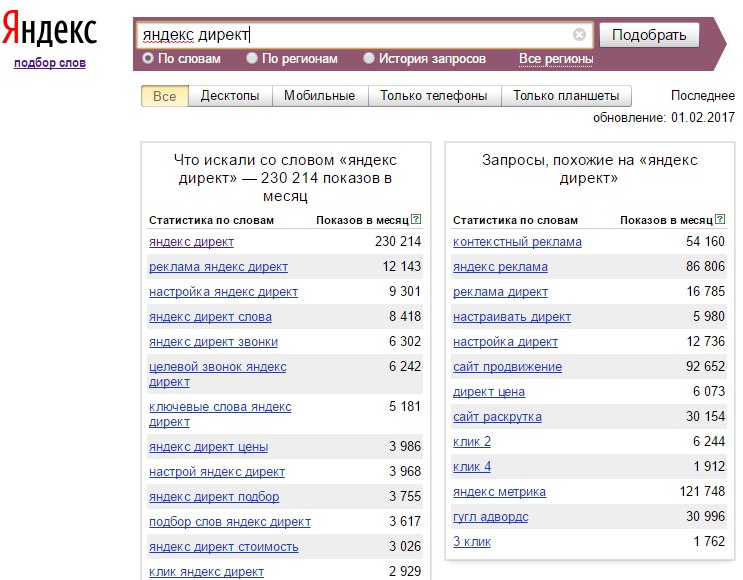Switch to the 'Только телефоны' tab
The image size is (743, 580).
click(434, 96)
